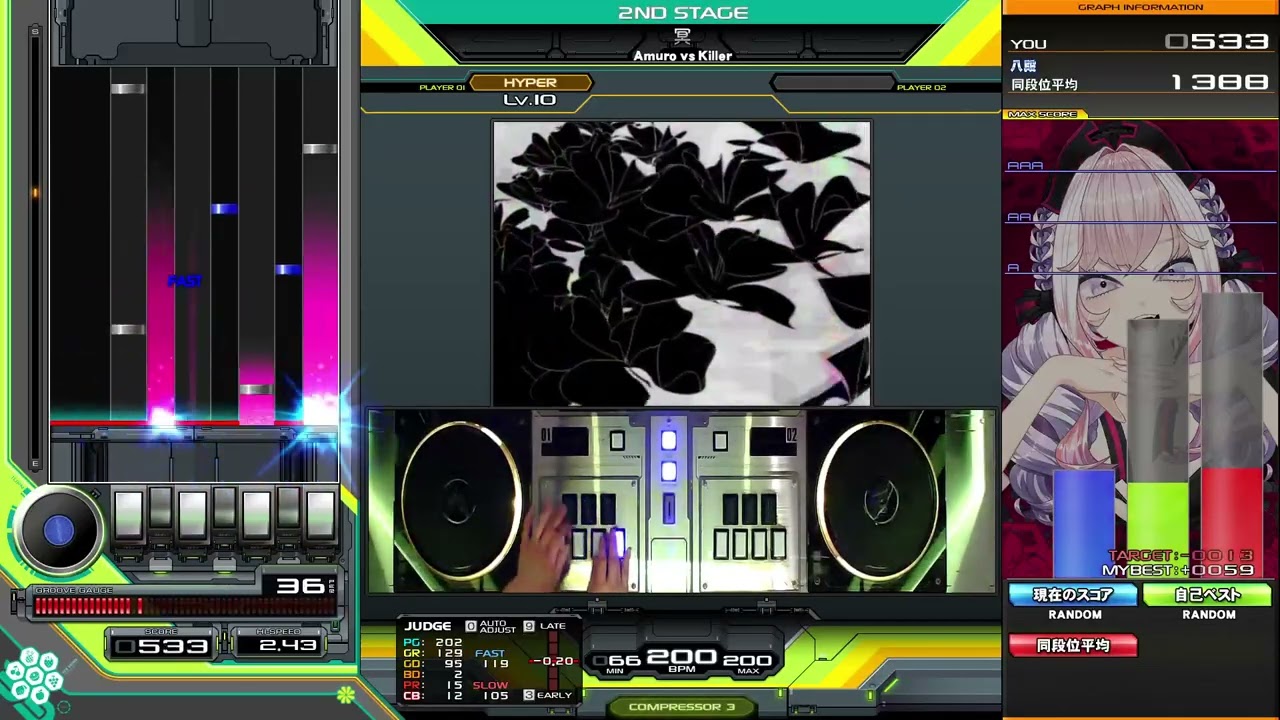Click the 36 percent gauge readout
Image resolution: width=1280 pixels, height=720 pixels.
299,585
